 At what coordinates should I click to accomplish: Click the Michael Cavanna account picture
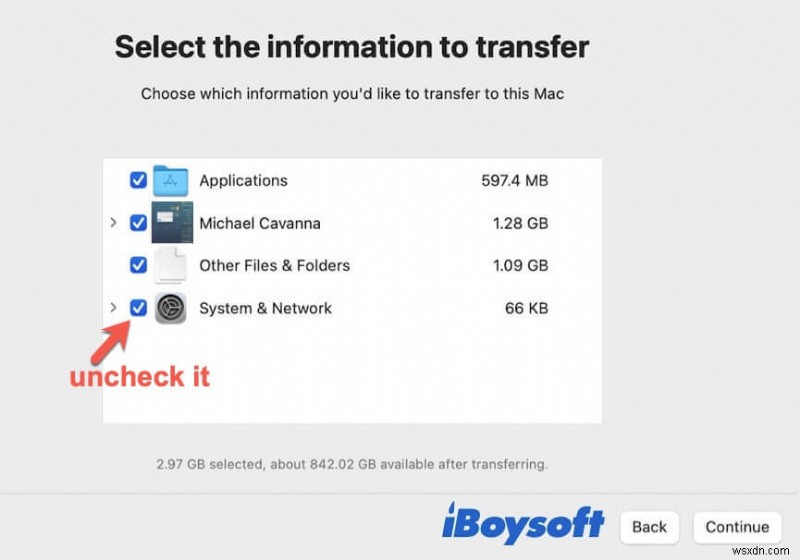coord(171,223)
